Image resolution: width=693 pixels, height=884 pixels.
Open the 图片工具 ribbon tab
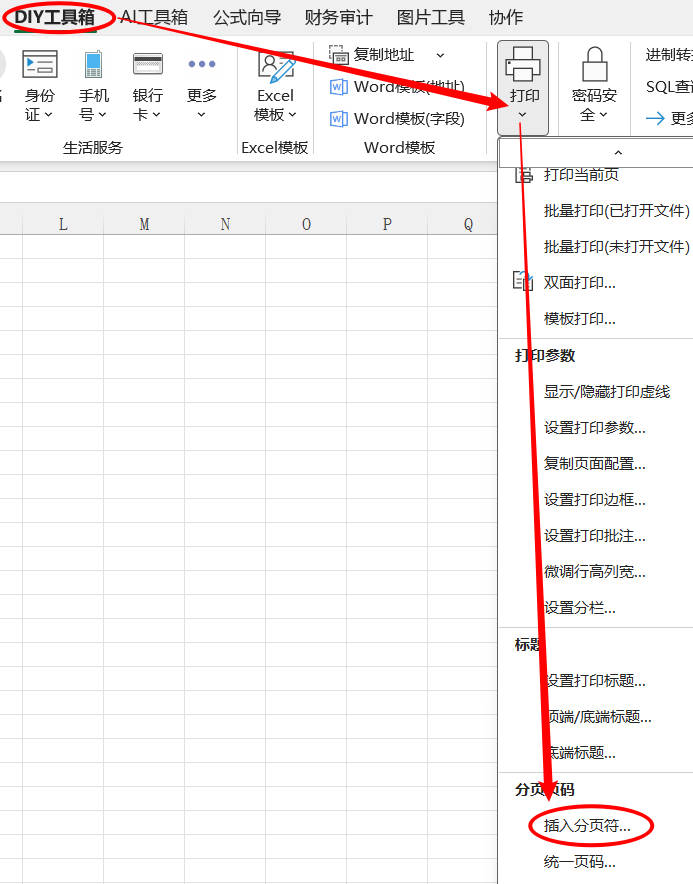pos(430,17)
